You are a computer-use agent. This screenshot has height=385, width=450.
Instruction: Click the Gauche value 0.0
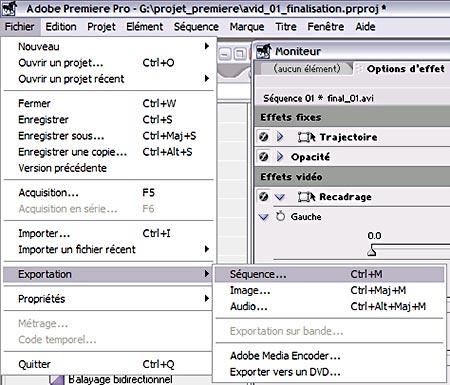coord(374,236)
